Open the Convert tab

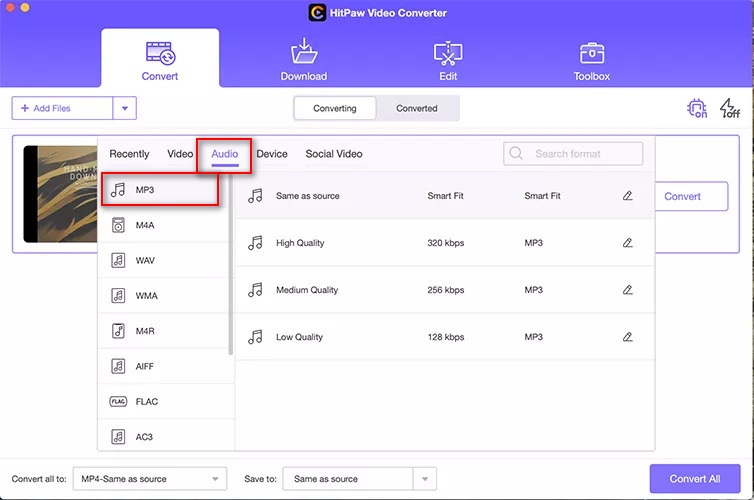pyautogui.click(x=160, y=59)
